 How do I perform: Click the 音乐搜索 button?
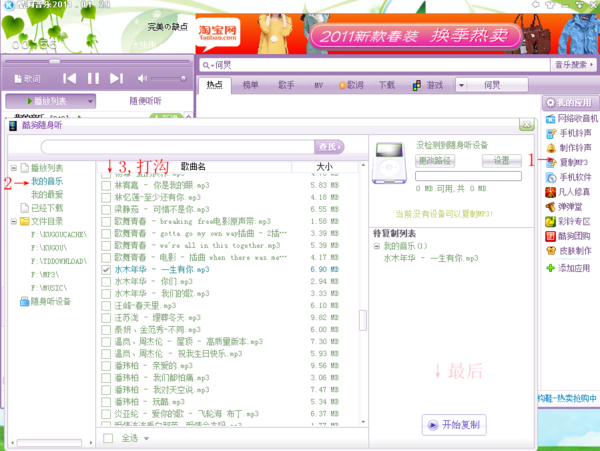[574, 65]
